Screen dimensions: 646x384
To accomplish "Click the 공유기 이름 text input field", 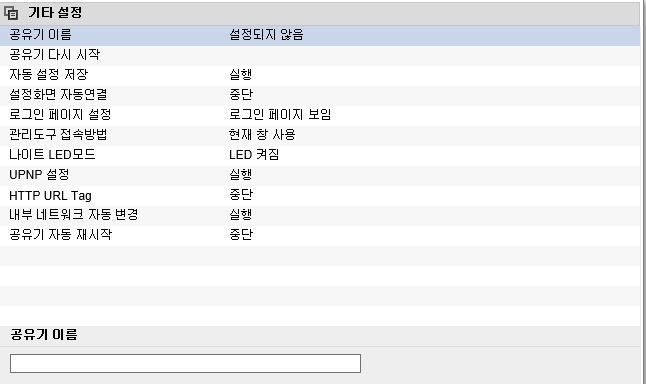I will [x=185, y=363].
